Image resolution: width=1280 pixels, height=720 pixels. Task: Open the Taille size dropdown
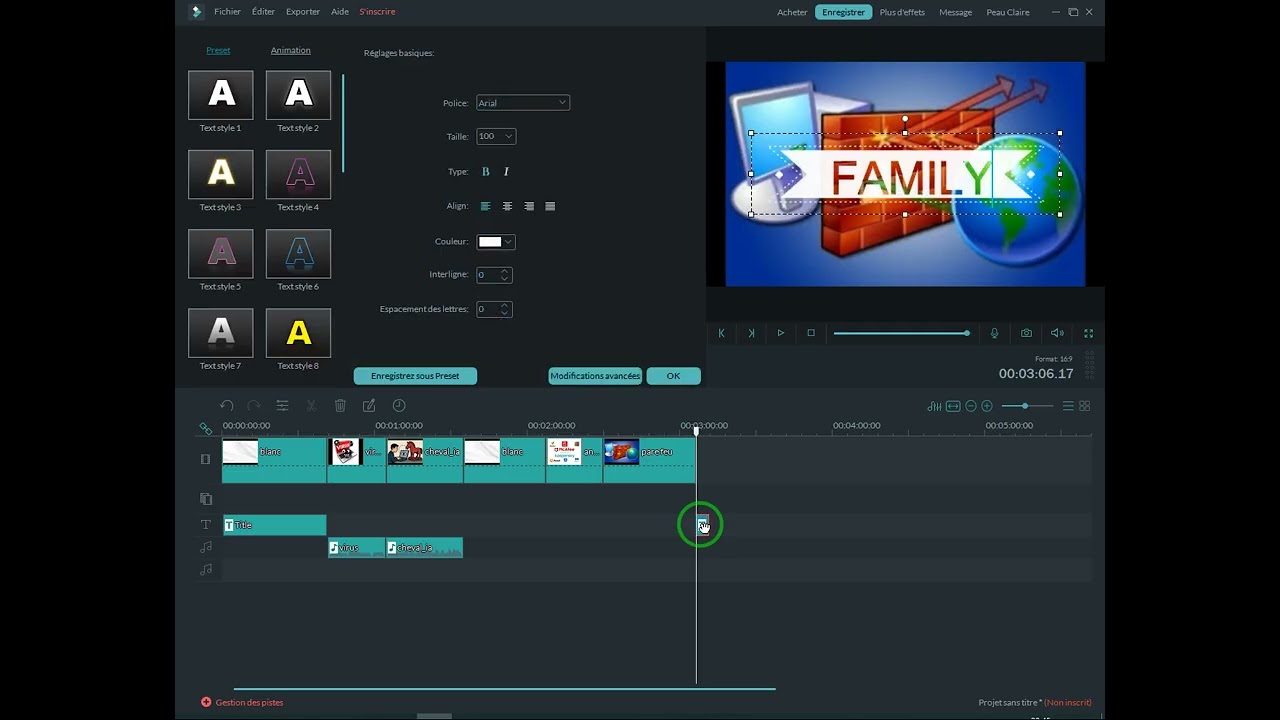tap(496, 136)
